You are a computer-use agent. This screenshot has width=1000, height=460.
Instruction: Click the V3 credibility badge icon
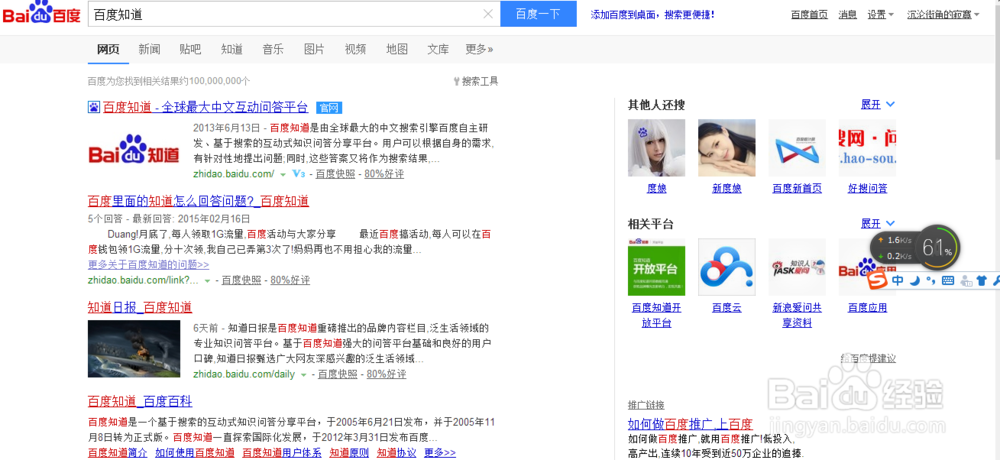tap(298, 174)
